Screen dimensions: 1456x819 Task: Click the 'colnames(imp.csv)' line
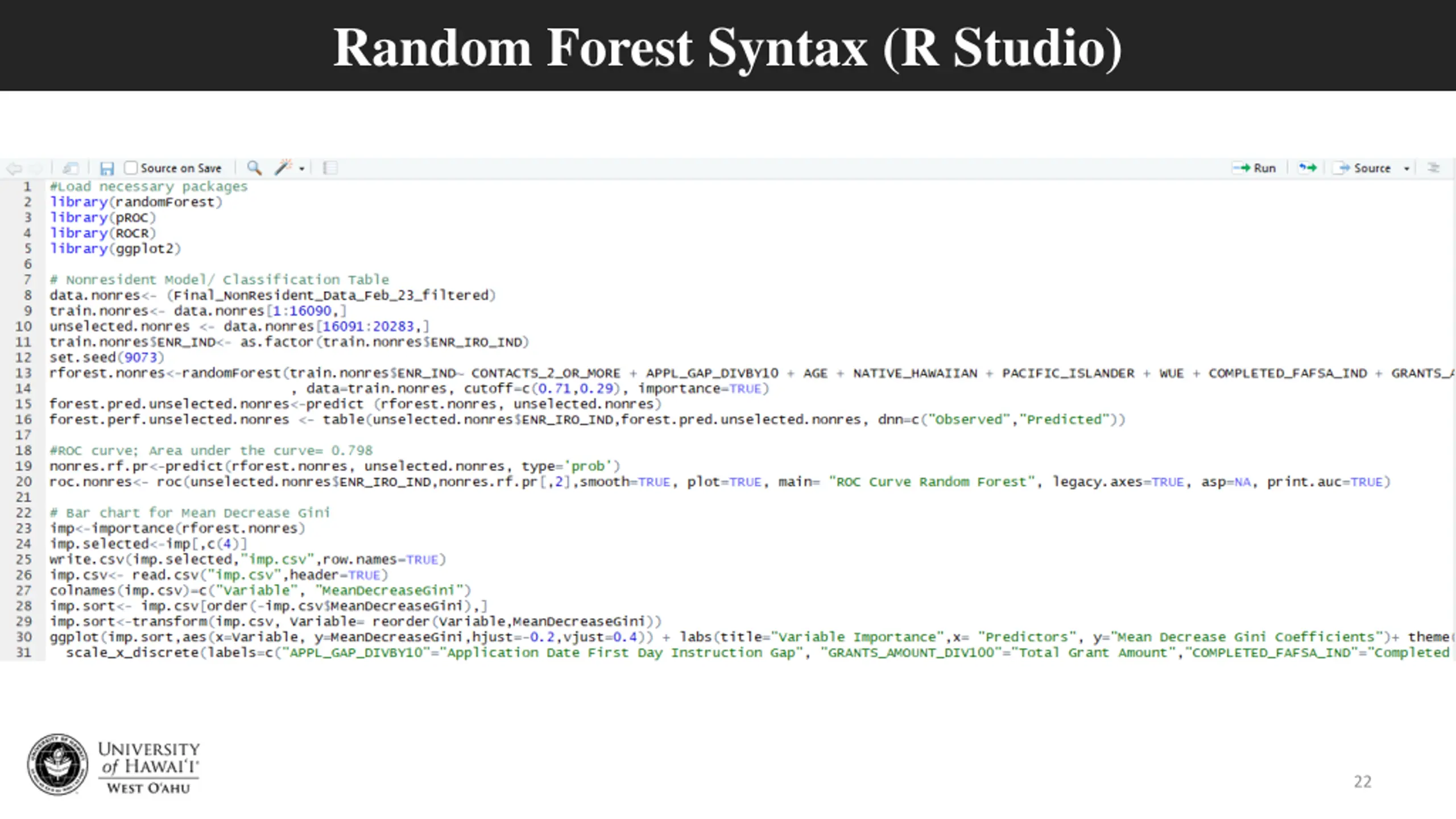click(260, 590)
